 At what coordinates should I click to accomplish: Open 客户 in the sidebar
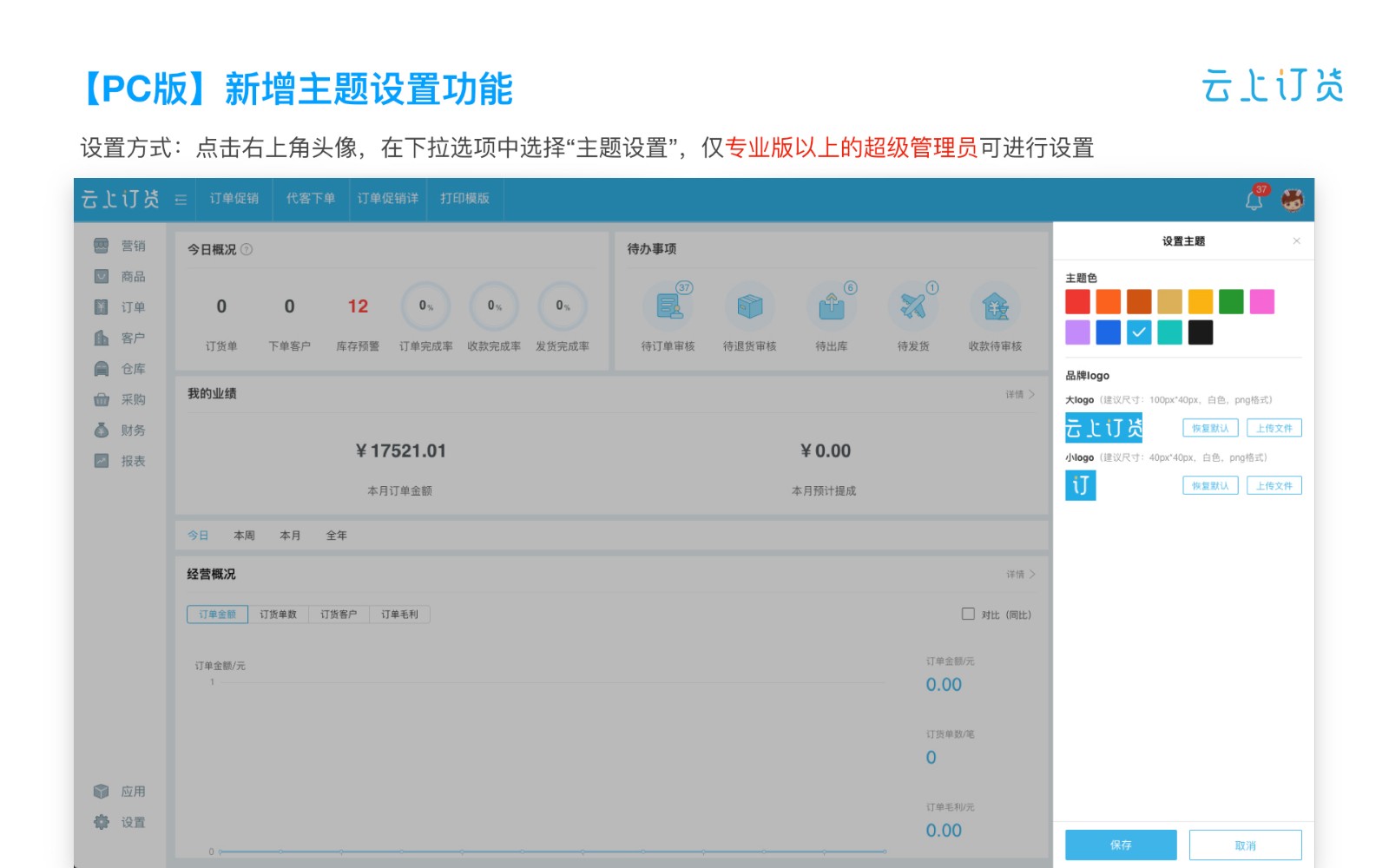[120, 338]
